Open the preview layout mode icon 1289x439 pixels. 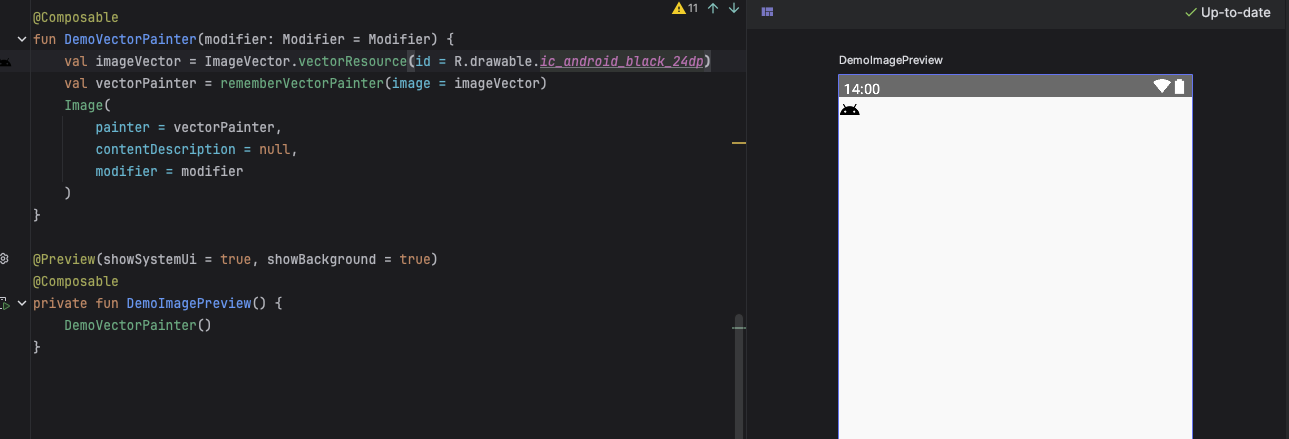coord(767,12)
